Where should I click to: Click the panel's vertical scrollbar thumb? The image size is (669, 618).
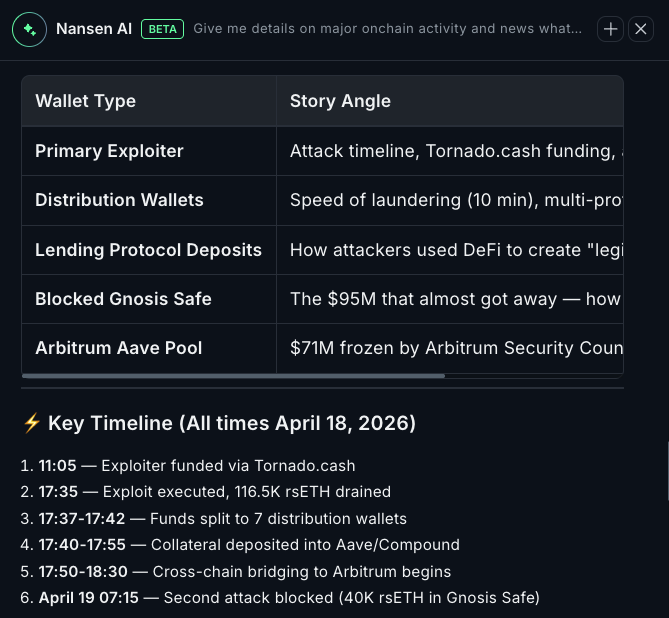coord(667,472)
